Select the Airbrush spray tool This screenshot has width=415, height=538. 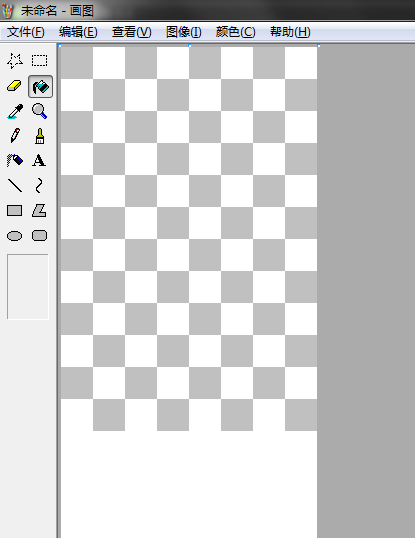tap(15, 161)
